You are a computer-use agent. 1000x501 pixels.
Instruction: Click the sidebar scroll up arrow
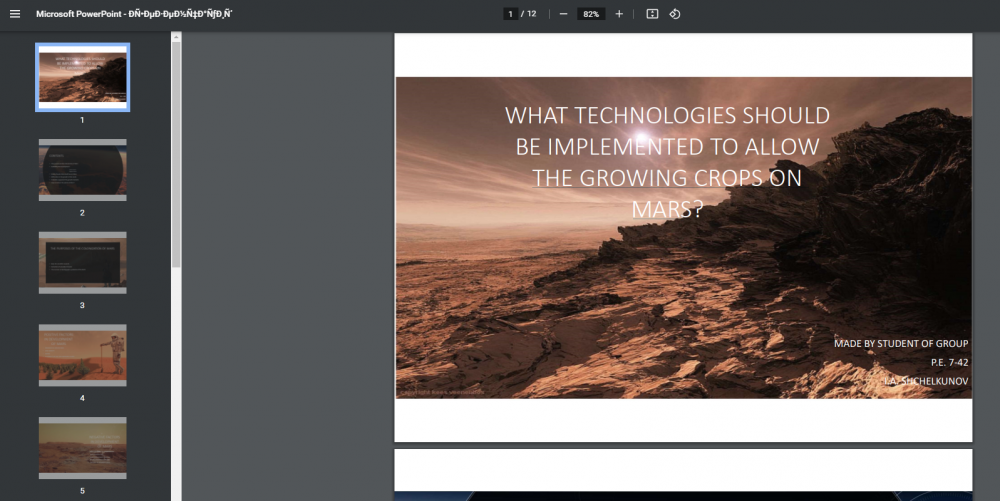tap(176, 37)
